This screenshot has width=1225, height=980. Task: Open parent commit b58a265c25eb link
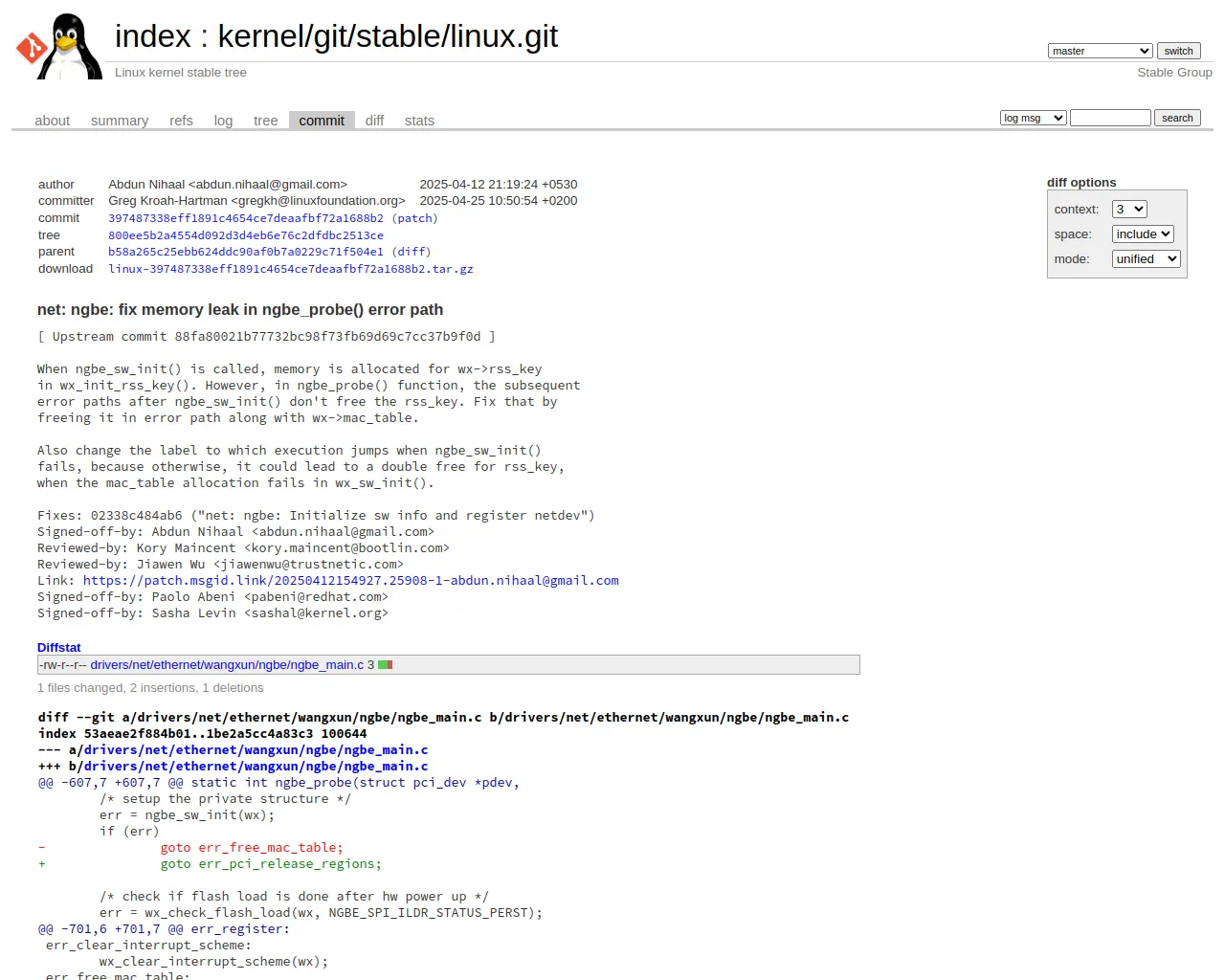click(246, 252)
